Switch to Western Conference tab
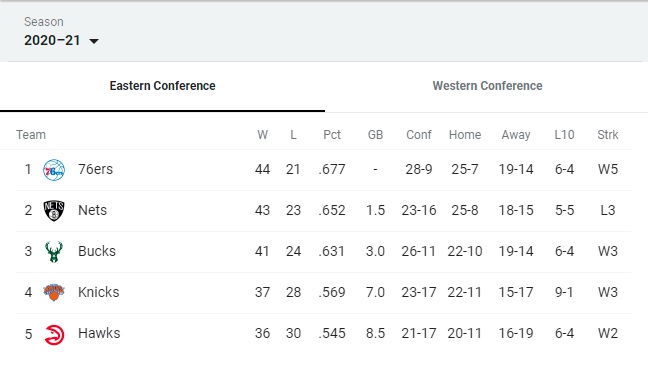Screen dimensions: 648x372 [x=487, y=86]
